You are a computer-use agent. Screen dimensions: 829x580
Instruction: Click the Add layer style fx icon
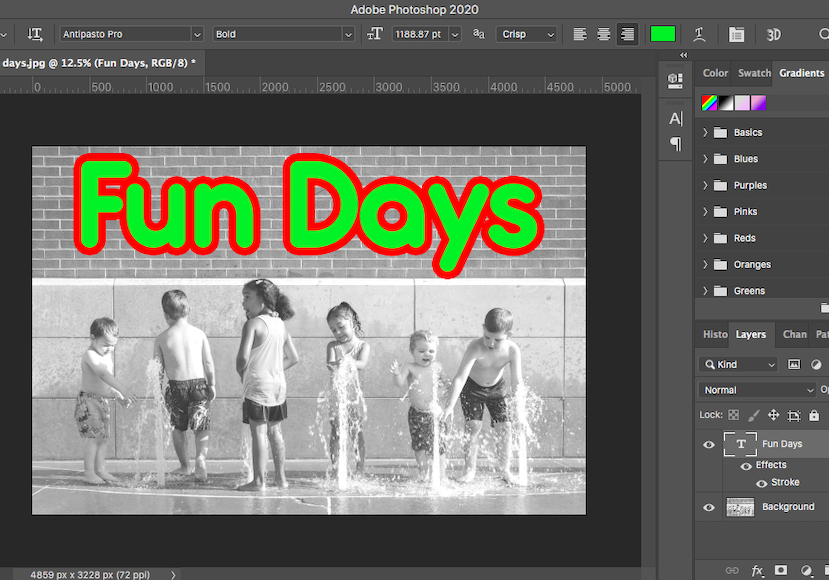tap(757, 570)
